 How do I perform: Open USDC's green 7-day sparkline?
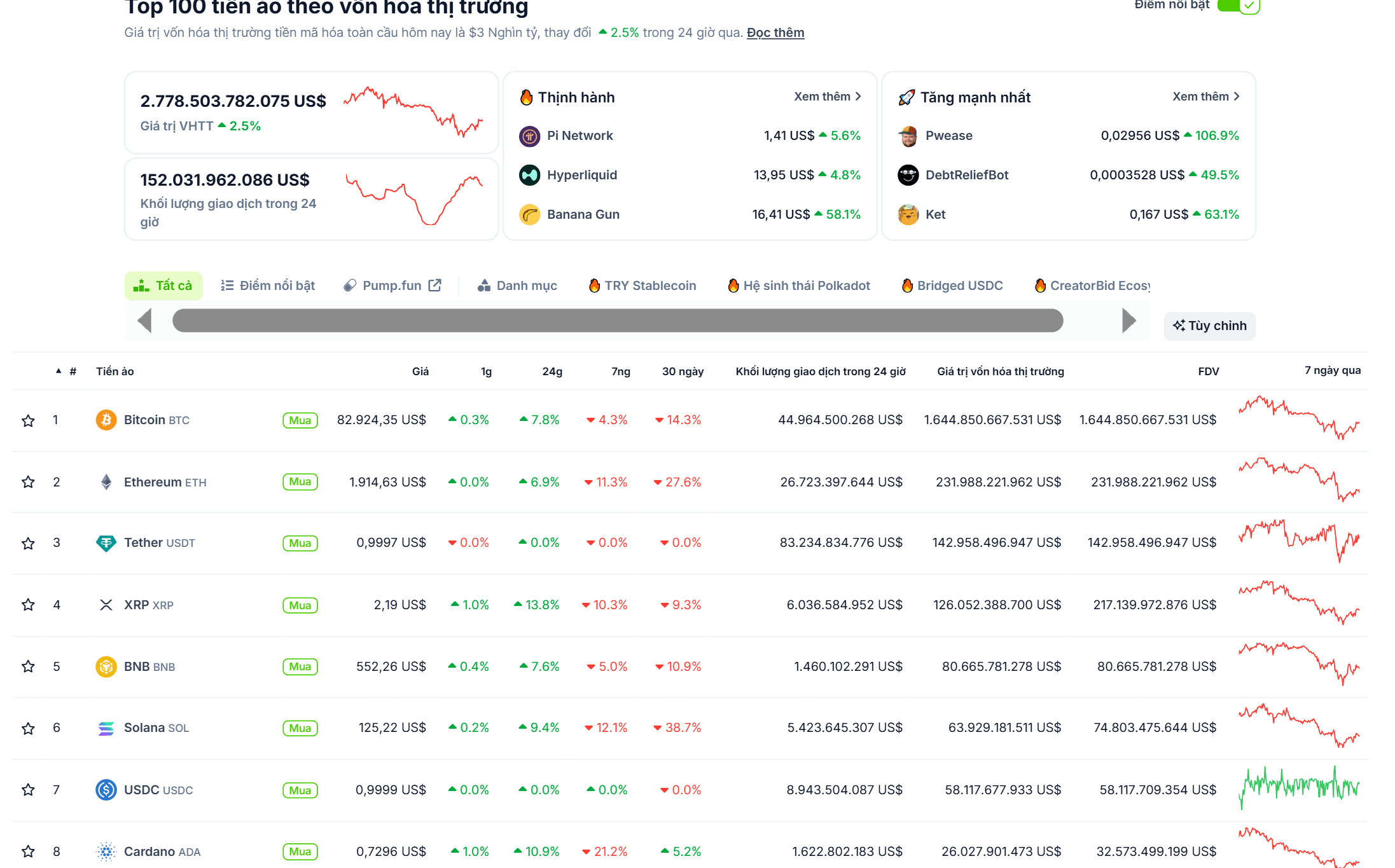1299,787
